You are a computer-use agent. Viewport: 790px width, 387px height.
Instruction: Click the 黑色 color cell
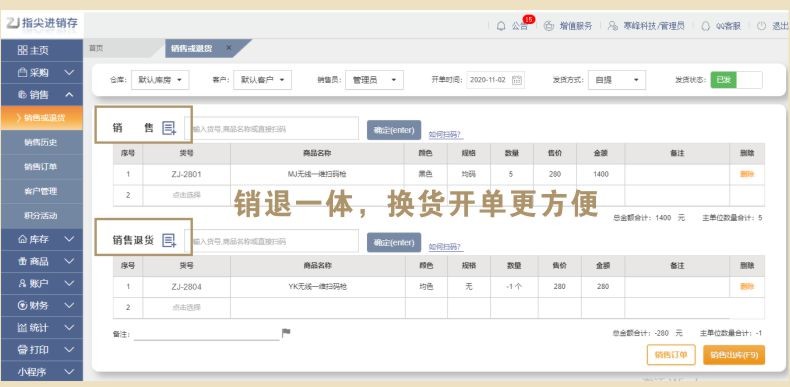tap(425, 174)
